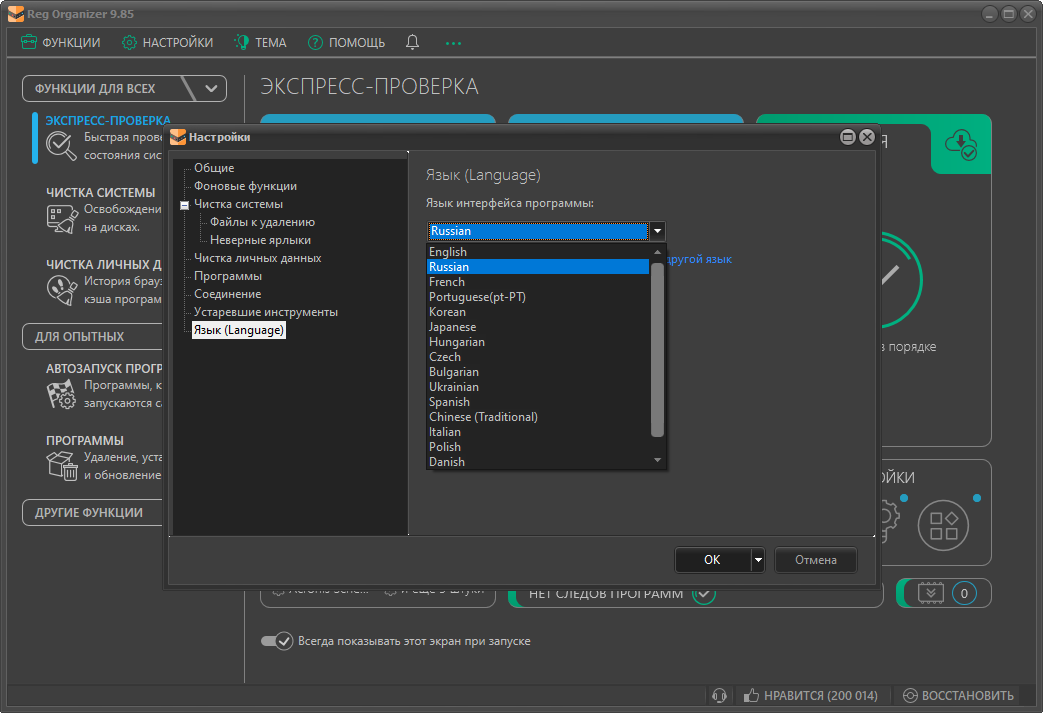1043x713 pixels.
Task: Click the memory chip icon beside counter 0
Action: (931, 593)
